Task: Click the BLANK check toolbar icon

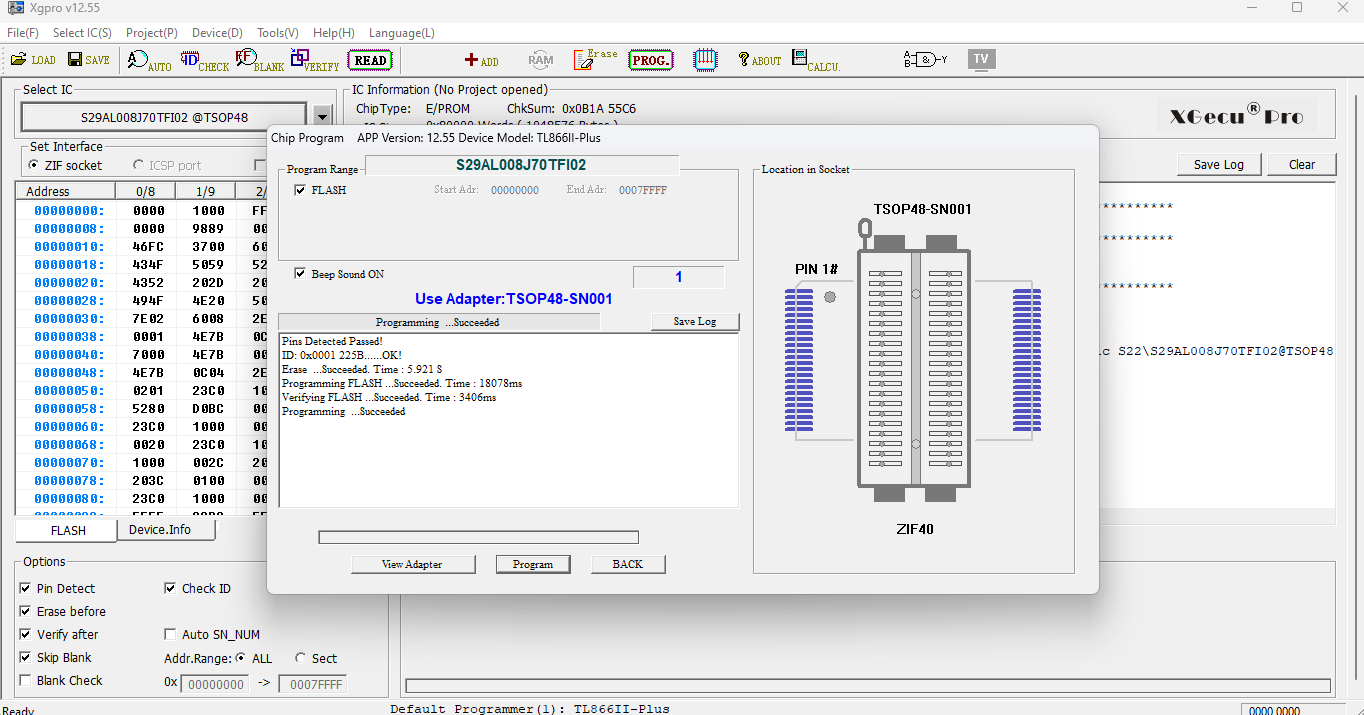Action: [258, 59]
